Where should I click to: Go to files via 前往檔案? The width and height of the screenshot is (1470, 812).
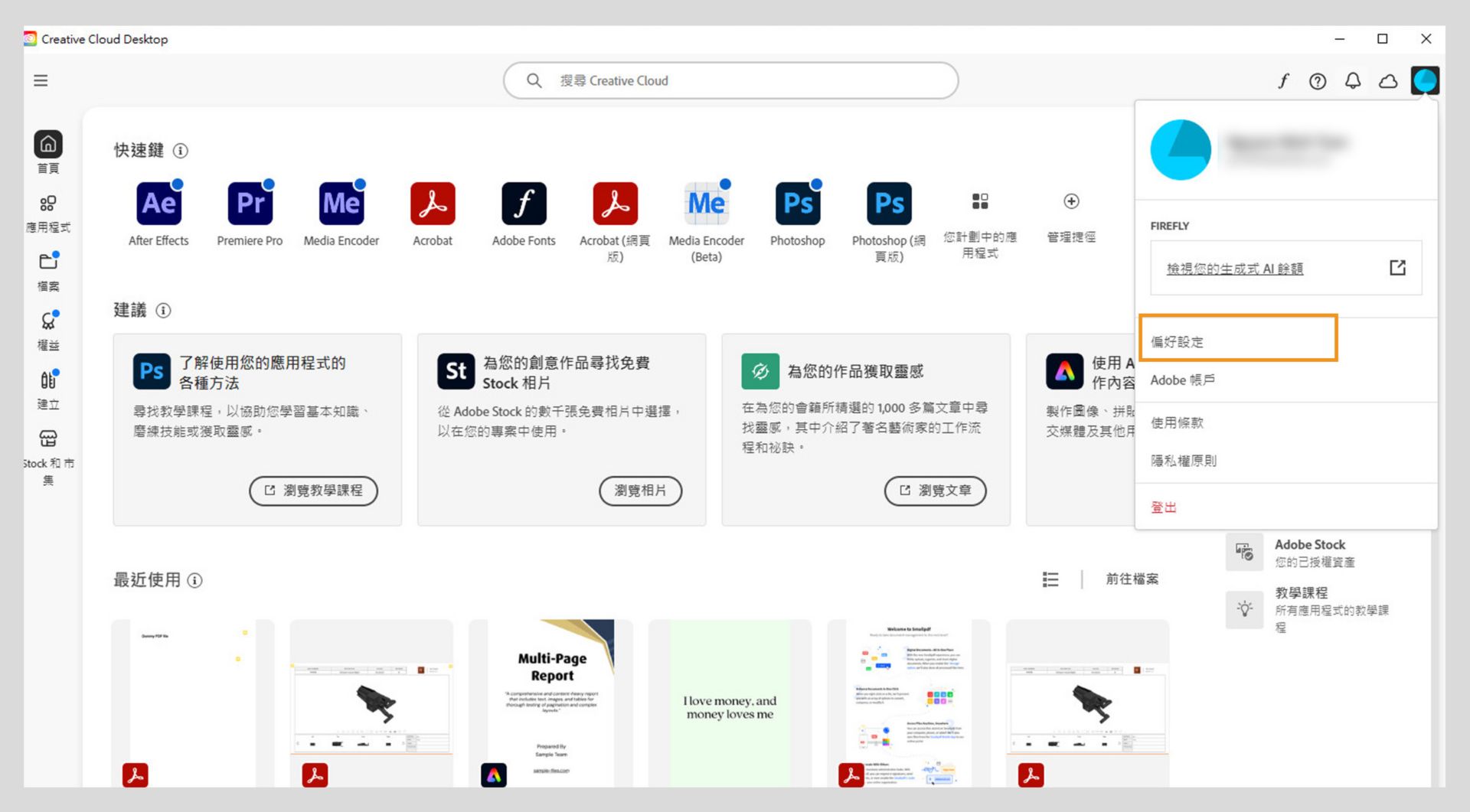pyautogui.click(x=1132, y=579)
